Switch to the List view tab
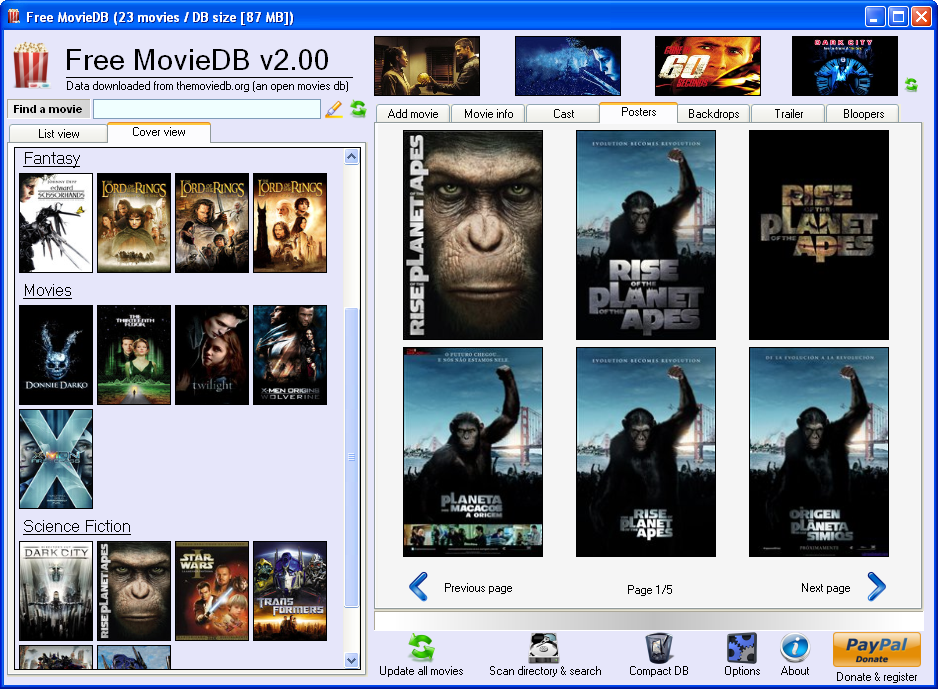Screen dimensions: 938x689 tap(59, 134)
